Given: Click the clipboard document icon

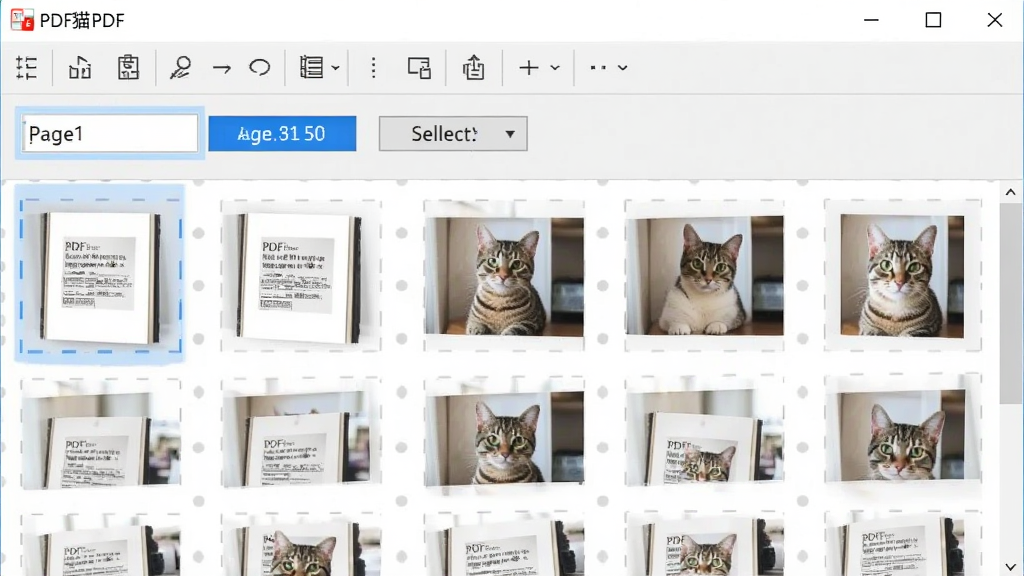Looking at the screenshot, I should pos(128,67).
